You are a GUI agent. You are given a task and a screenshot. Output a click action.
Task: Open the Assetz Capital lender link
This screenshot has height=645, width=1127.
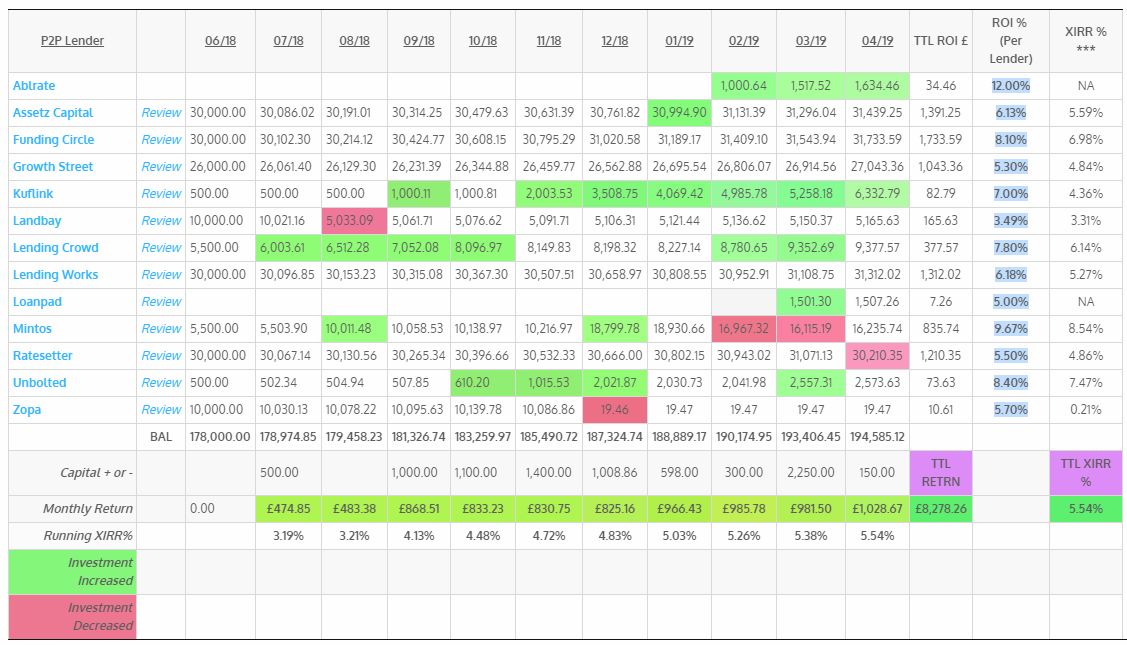pyautogui.click(x=53, y=113)
